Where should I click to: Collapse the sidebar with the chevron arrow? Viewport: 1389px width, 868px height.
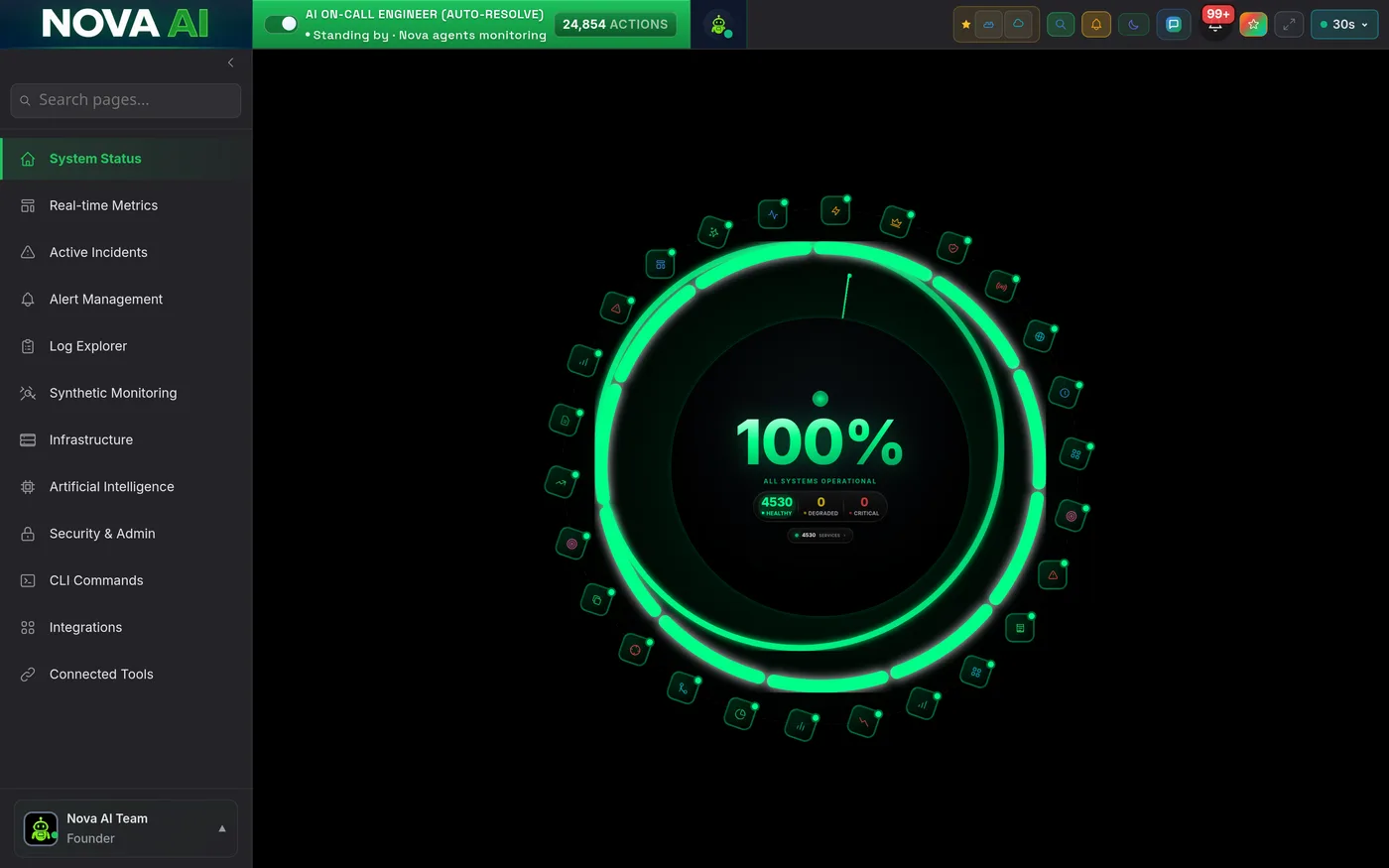tap(230, 62)
